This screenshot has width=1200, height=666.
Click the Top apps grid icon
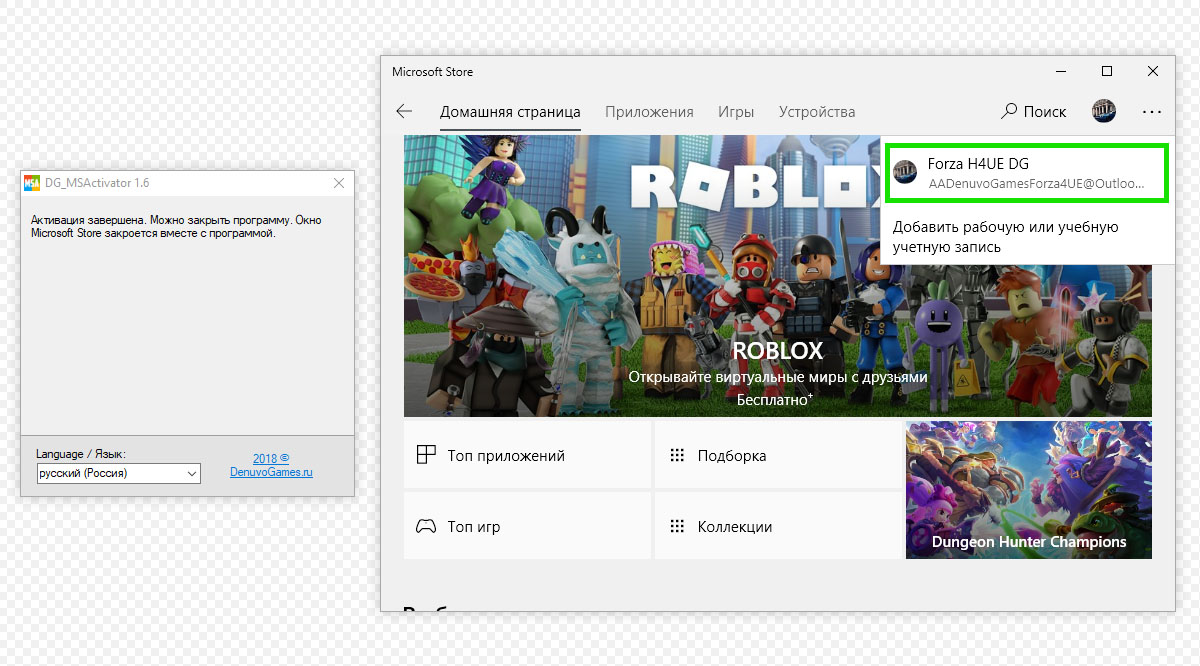click(427, 455)
